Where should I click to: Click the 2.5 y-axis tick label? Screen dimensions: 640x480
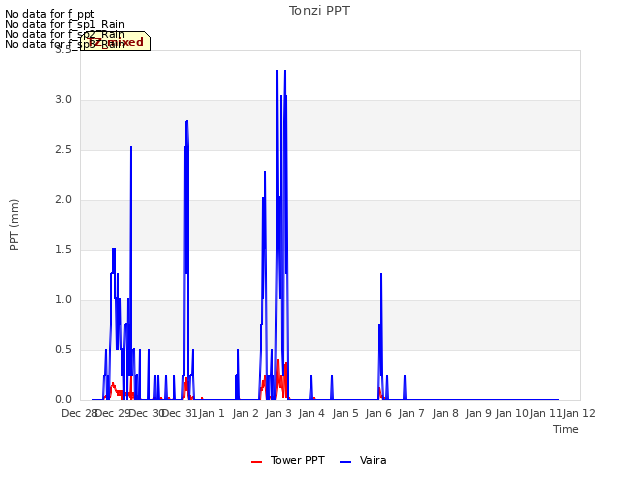click(x=63, y=150)
